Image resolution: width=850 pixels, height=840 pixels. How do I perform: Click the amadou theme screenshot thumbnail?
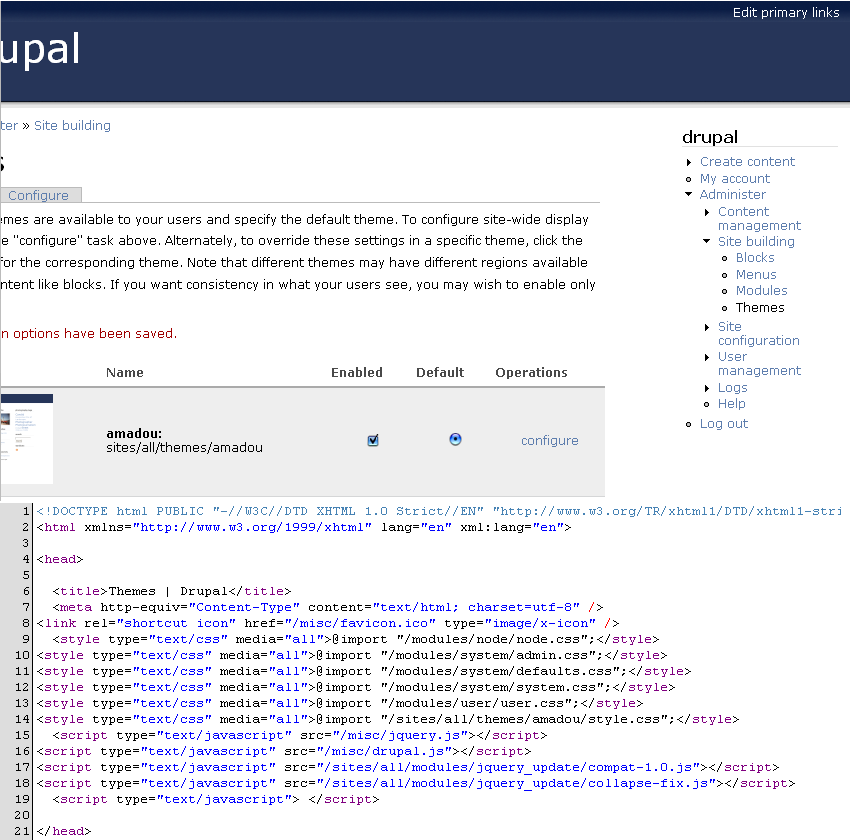point(27,438)
